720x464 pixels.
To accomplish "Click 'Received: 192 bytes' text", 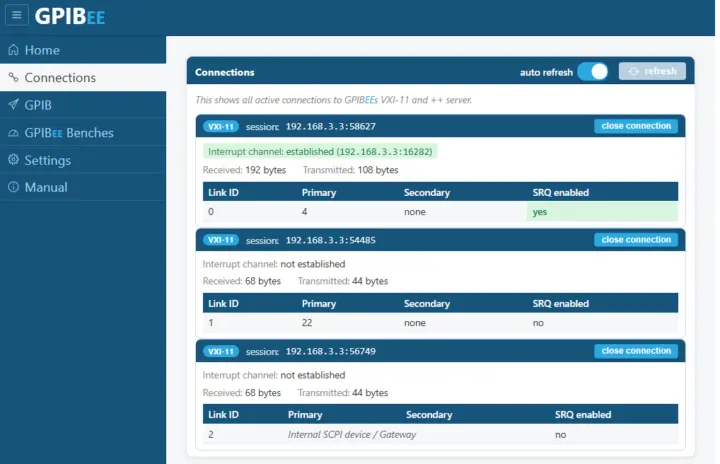I will (x=244, y=170).
